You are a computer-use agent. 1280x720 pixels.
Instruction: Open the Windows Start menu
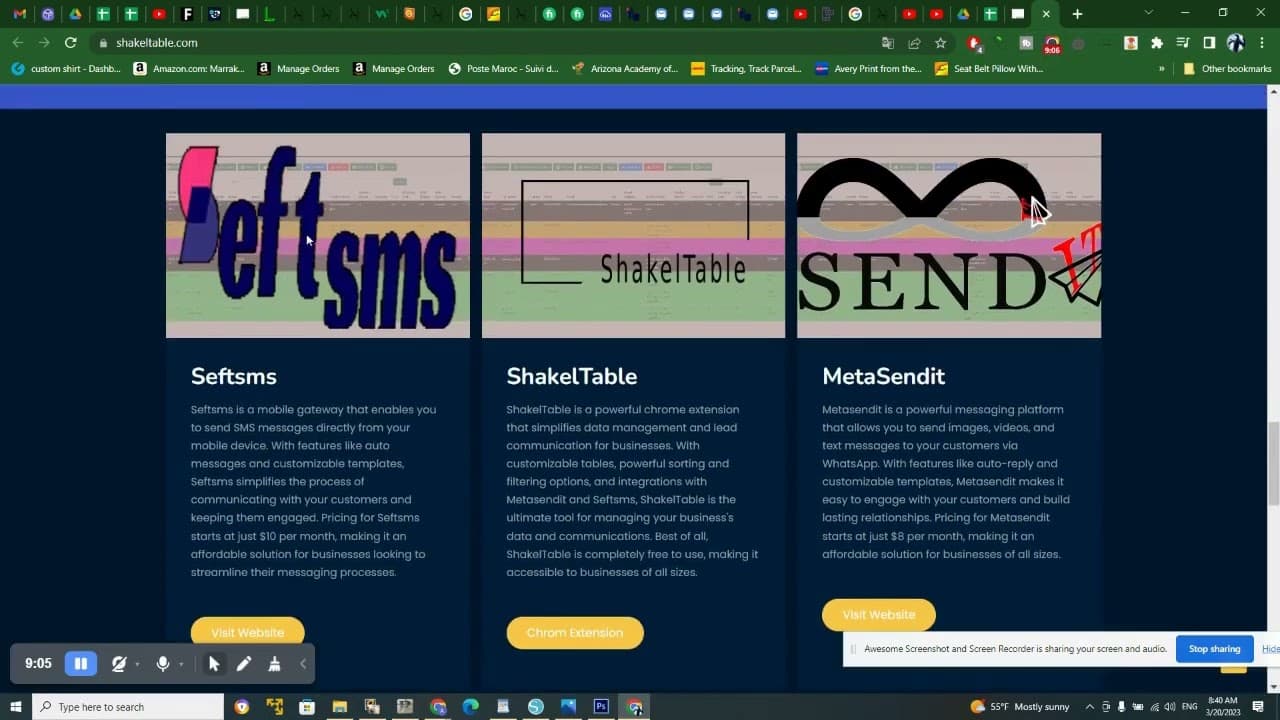(15, 707)
